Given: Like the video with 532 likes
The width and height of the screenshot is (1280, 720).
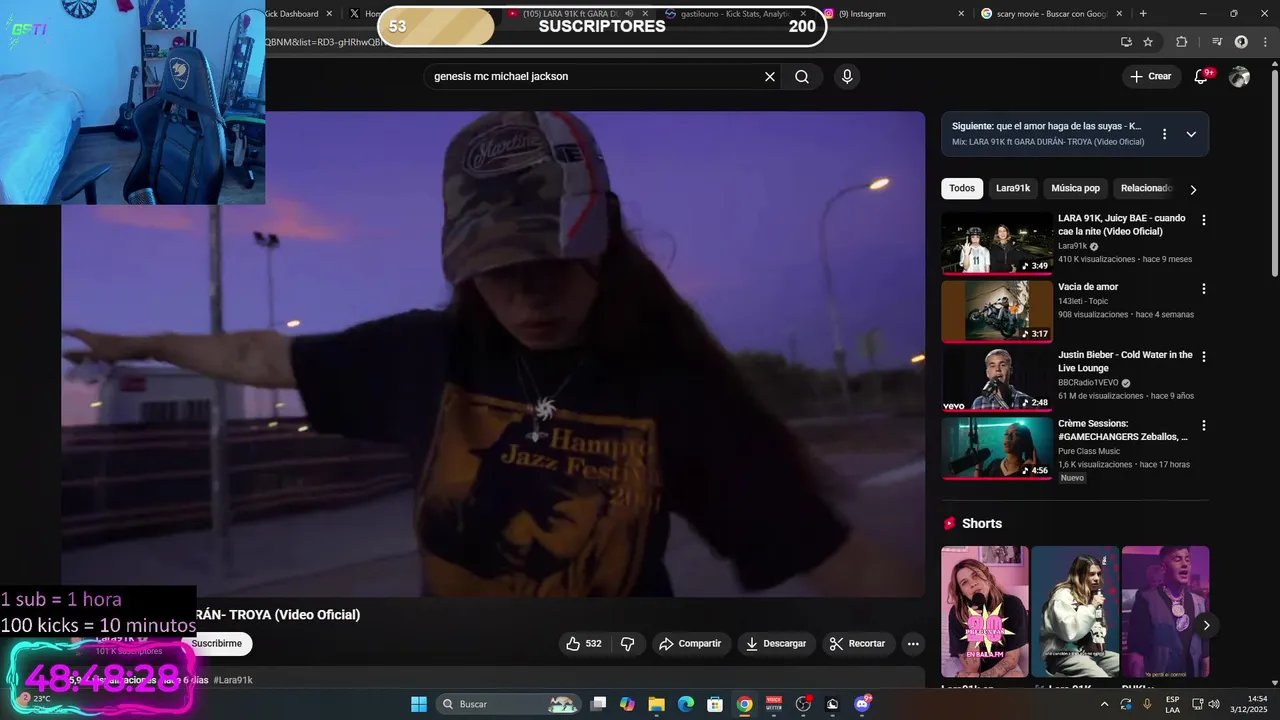Looking at the screenshot, I should point(583,644).
